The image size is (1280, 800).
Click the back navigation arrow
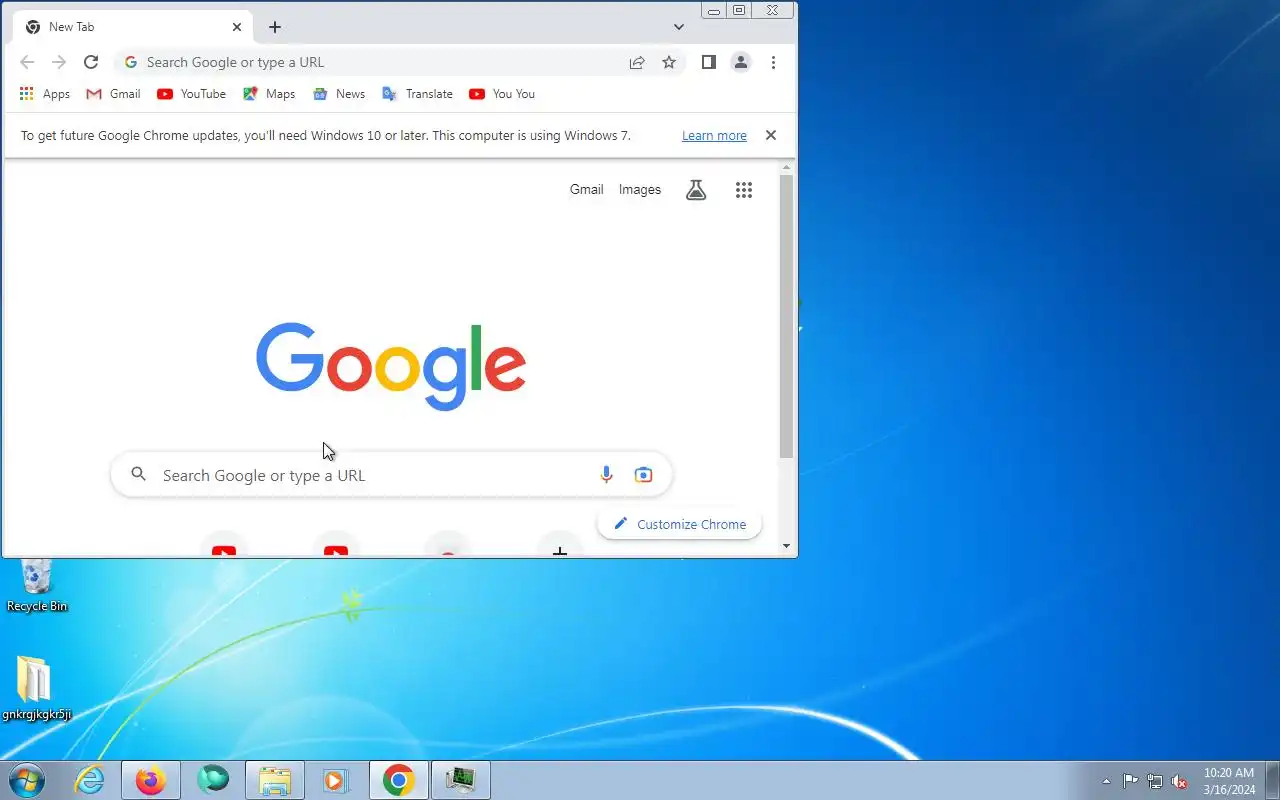point(27,62)
